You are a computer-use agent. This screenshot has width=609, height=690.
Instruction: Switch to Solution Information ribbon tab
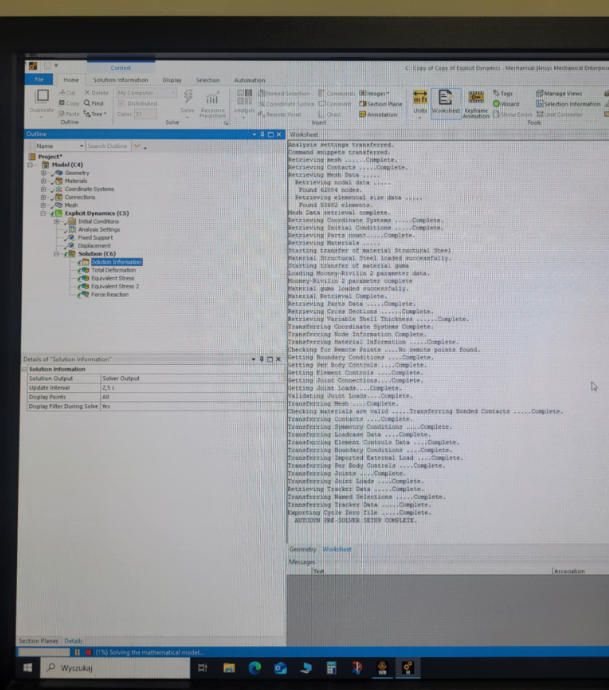click(121, 80)
